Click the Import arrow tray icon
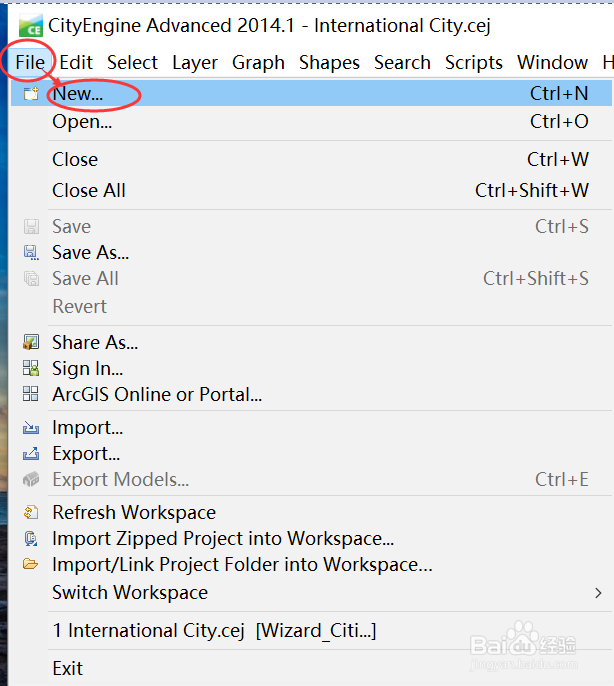614x686 pixels. pyautogui.click(x=31, y=427)
